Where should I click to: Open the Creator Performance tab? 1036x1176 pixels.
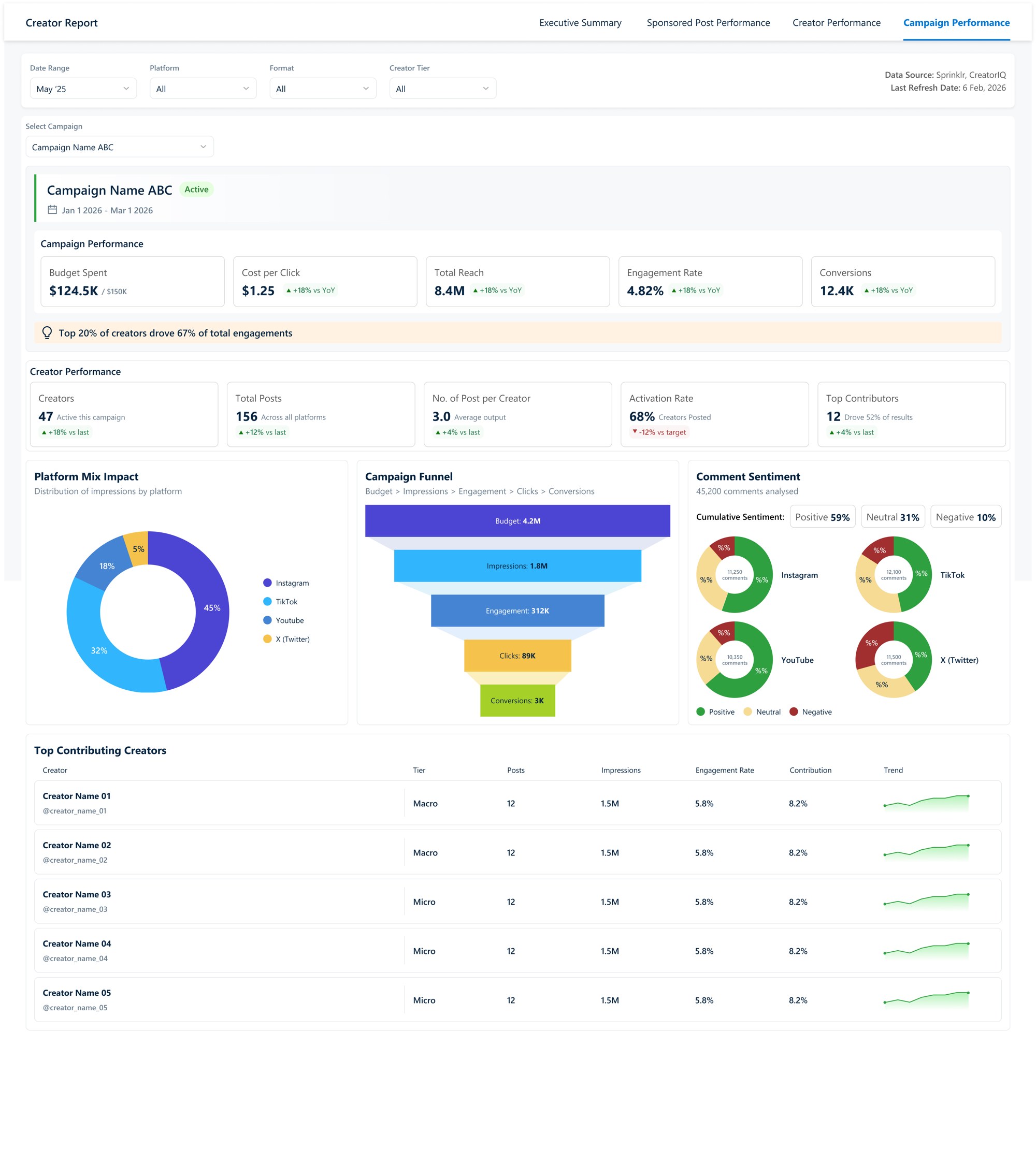click(x=836, y=23)
